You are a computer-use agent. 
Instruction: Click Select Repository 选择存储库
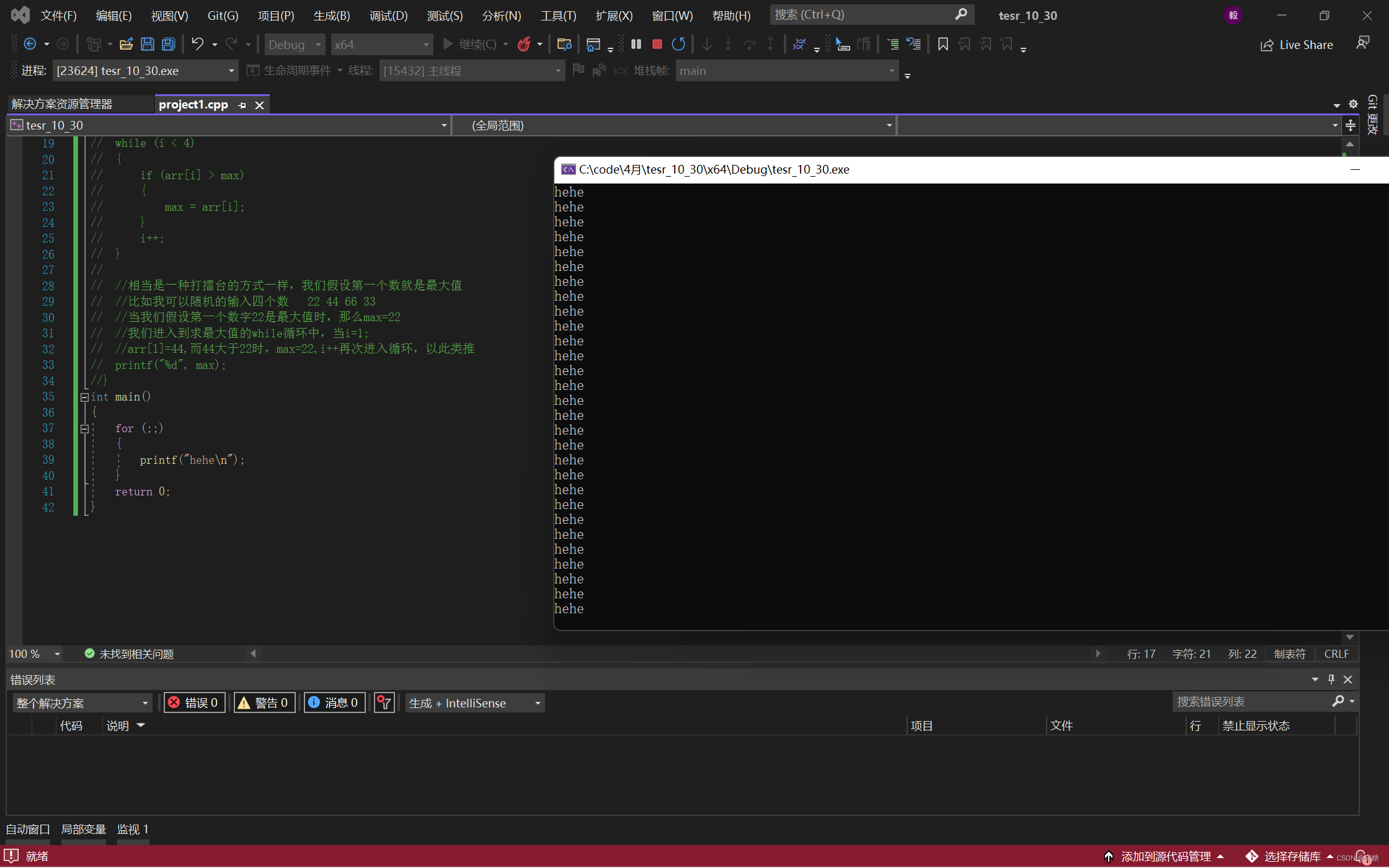[1290, 857]
